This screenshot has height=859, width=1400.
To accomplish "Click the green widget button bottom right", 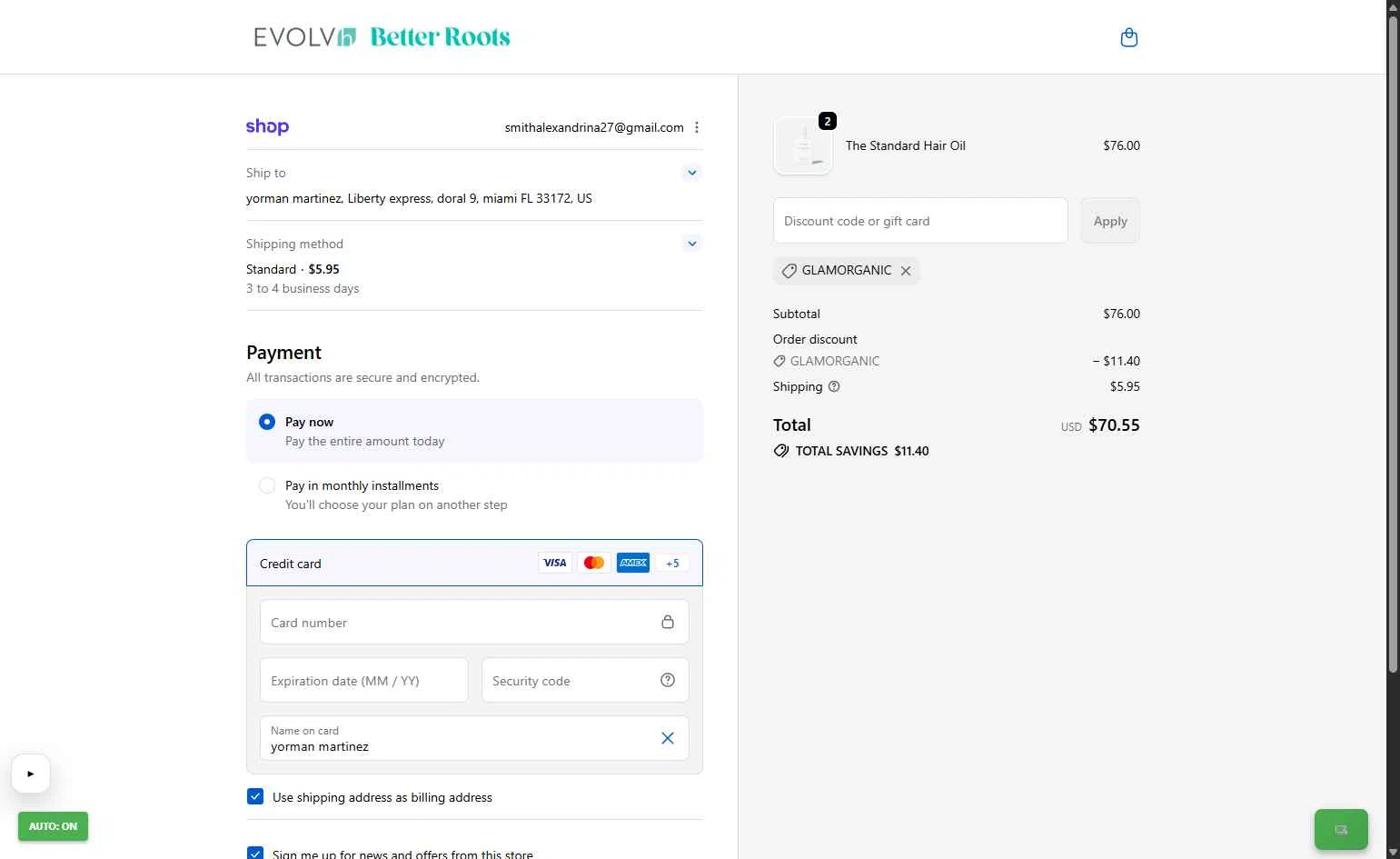I will pyautogui.click(x=1341, y=829).
